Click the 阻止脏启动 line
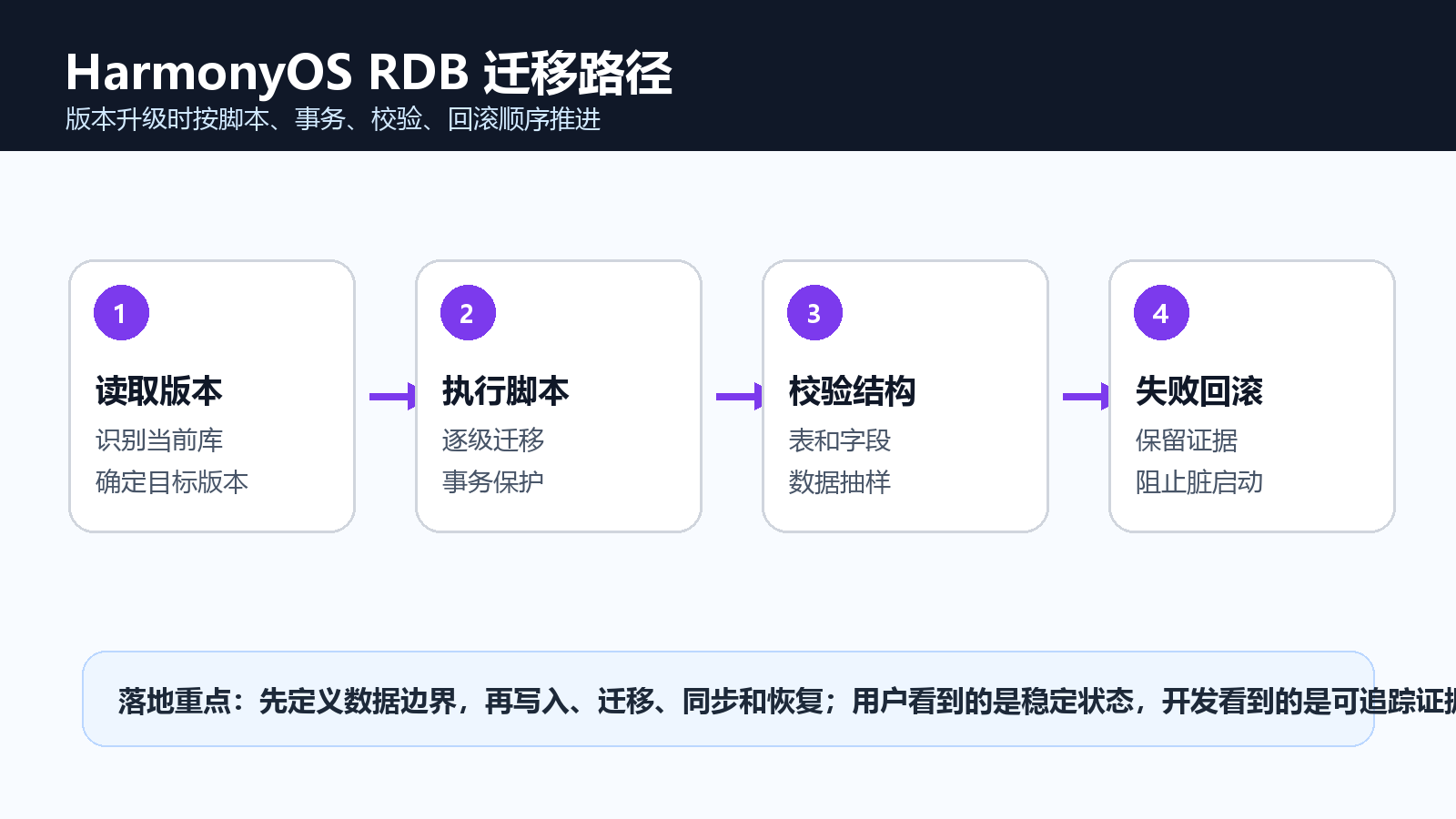 click(x=1199, y=482)
